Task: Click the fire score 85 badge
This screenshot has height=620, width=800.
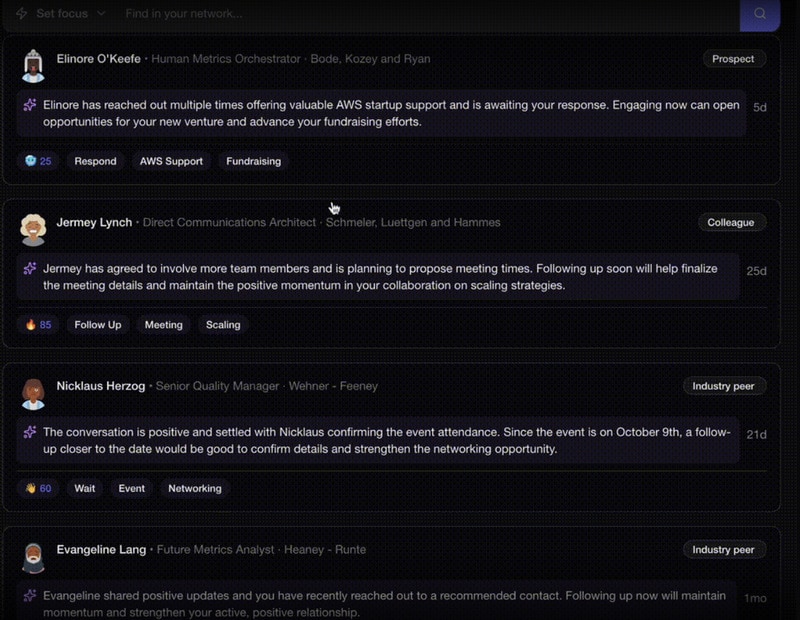Action: pyautogui.click(x=39, y=325)
